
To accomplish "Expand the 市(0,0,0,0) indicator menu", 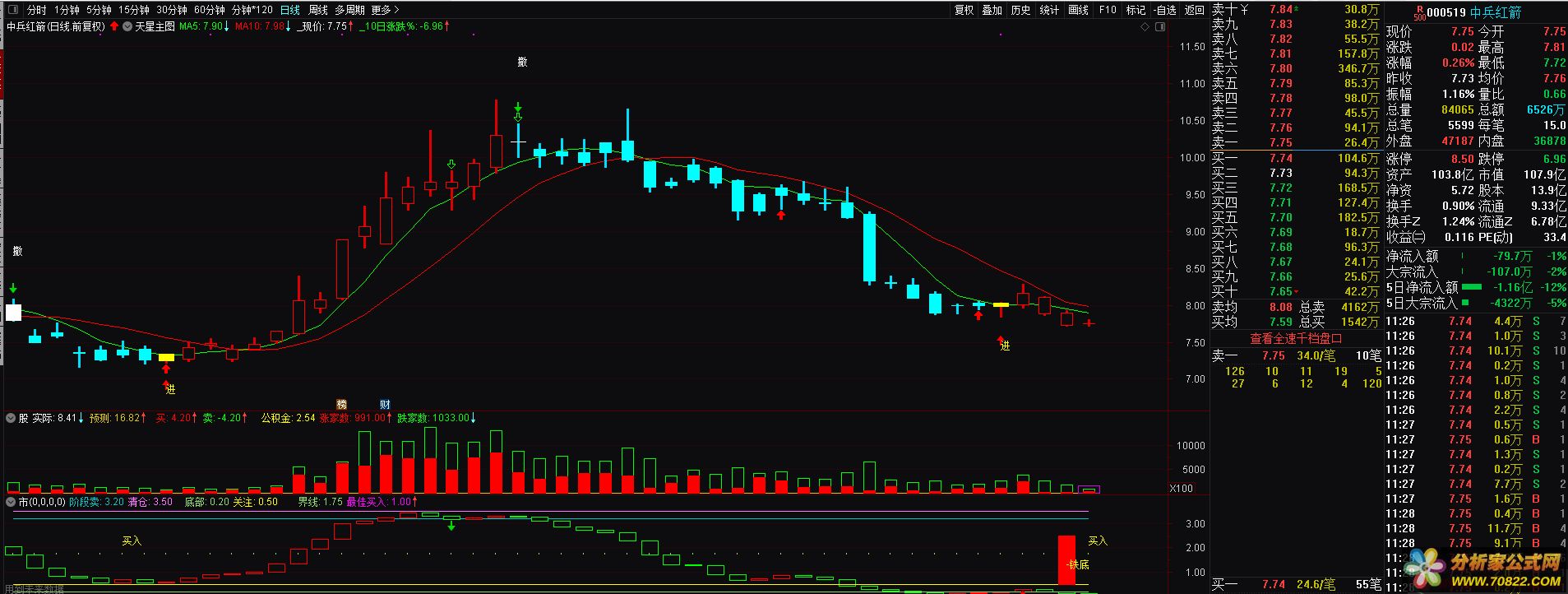I will tap(11, 501).
